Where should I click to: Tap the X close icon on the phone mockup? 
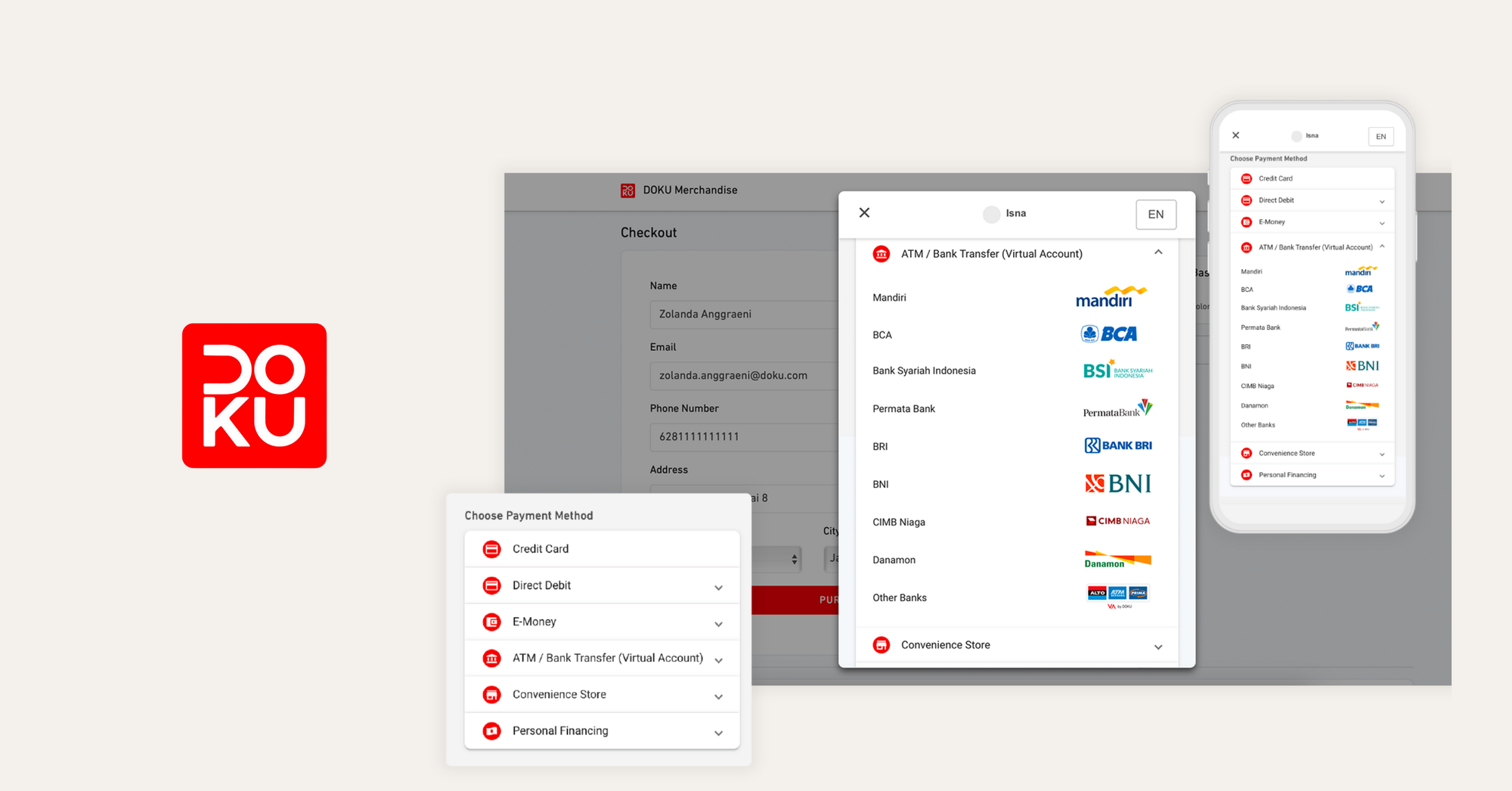tap(1235, 135)
